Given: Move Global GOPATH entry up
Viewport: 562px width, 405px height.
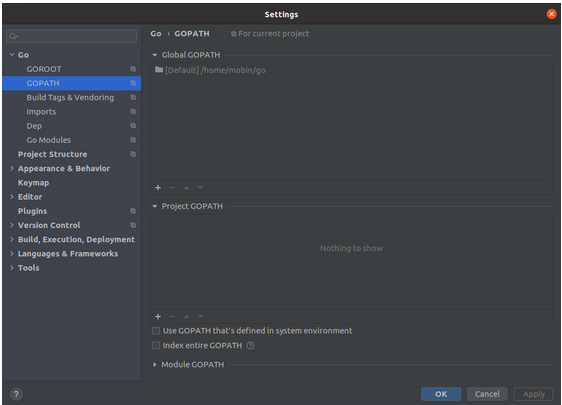Looking at the screenshot, I should coord(186,187).
